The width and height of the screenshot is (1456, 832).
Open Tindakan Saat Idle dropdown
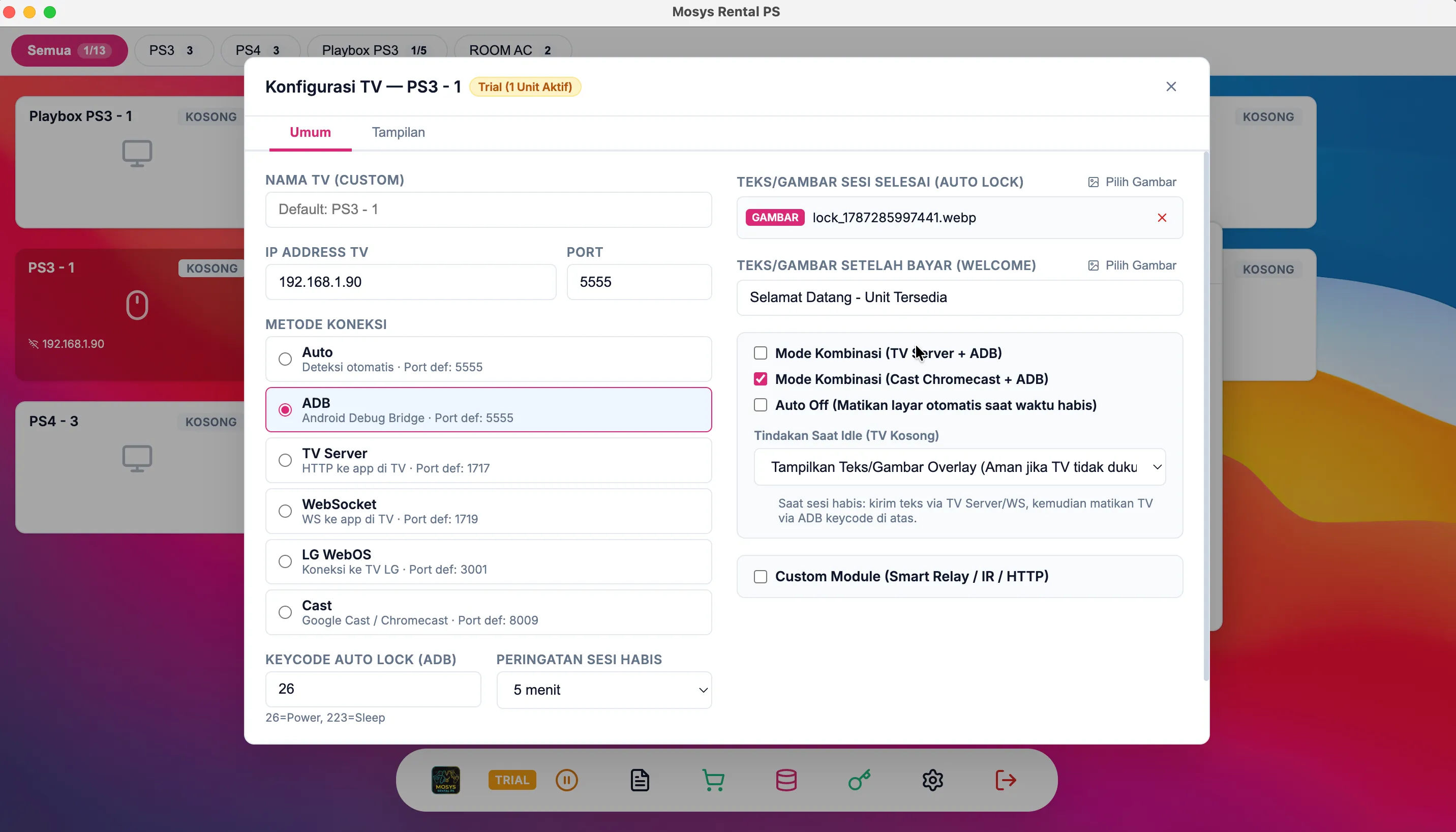point(960,467)
